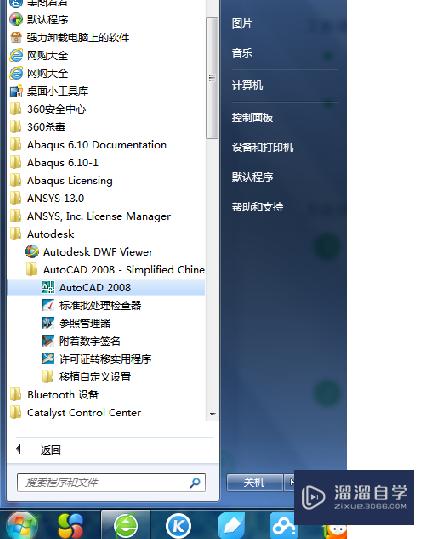Expand the ANSYS 13.0 folder
This screenshot has height=539, width=439.
point(47,198)
